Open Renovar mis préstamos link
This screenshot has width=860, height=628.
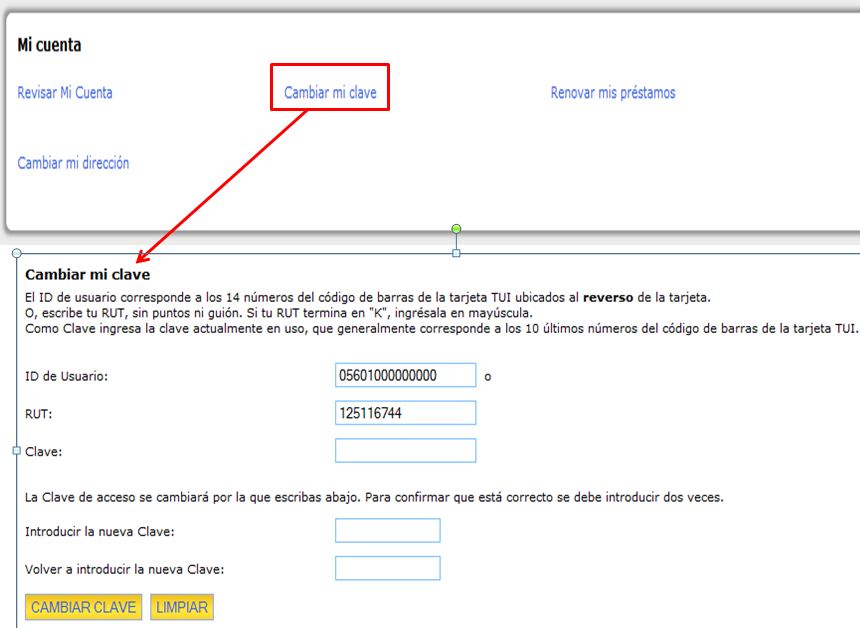[x=612, y=93]
